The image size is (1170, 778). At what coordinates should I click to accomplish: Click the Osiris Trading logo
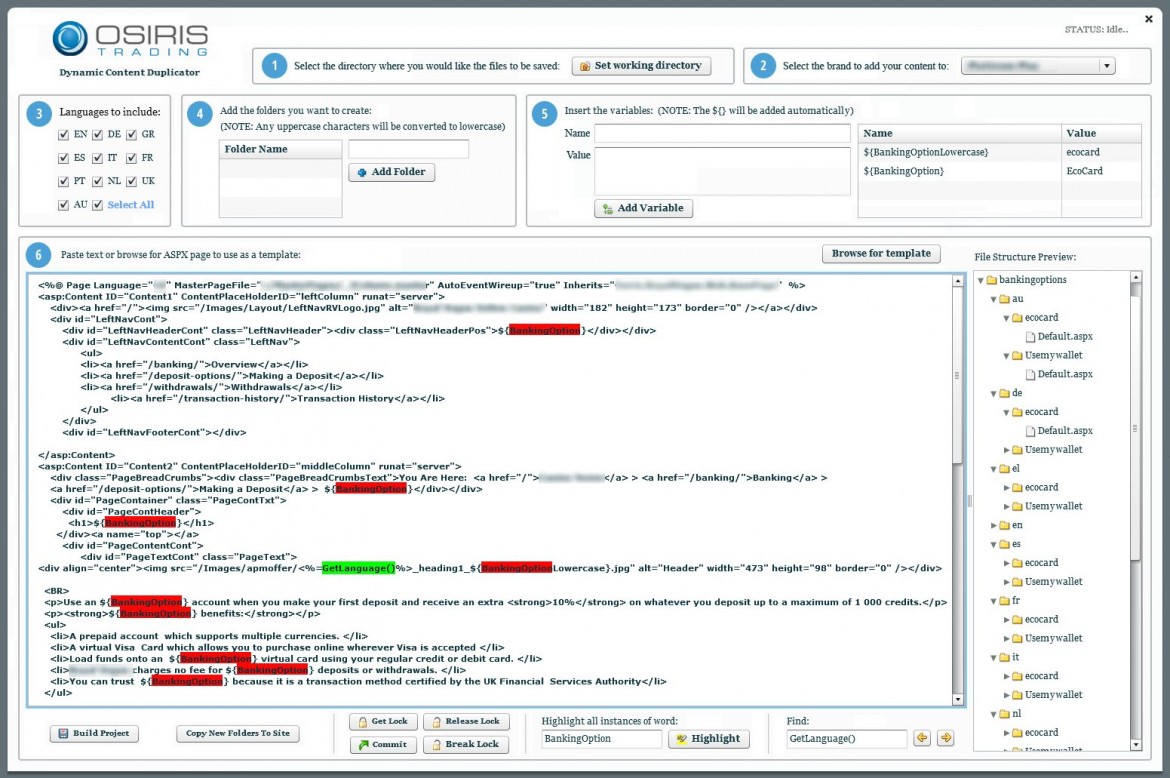pos(130,39)
